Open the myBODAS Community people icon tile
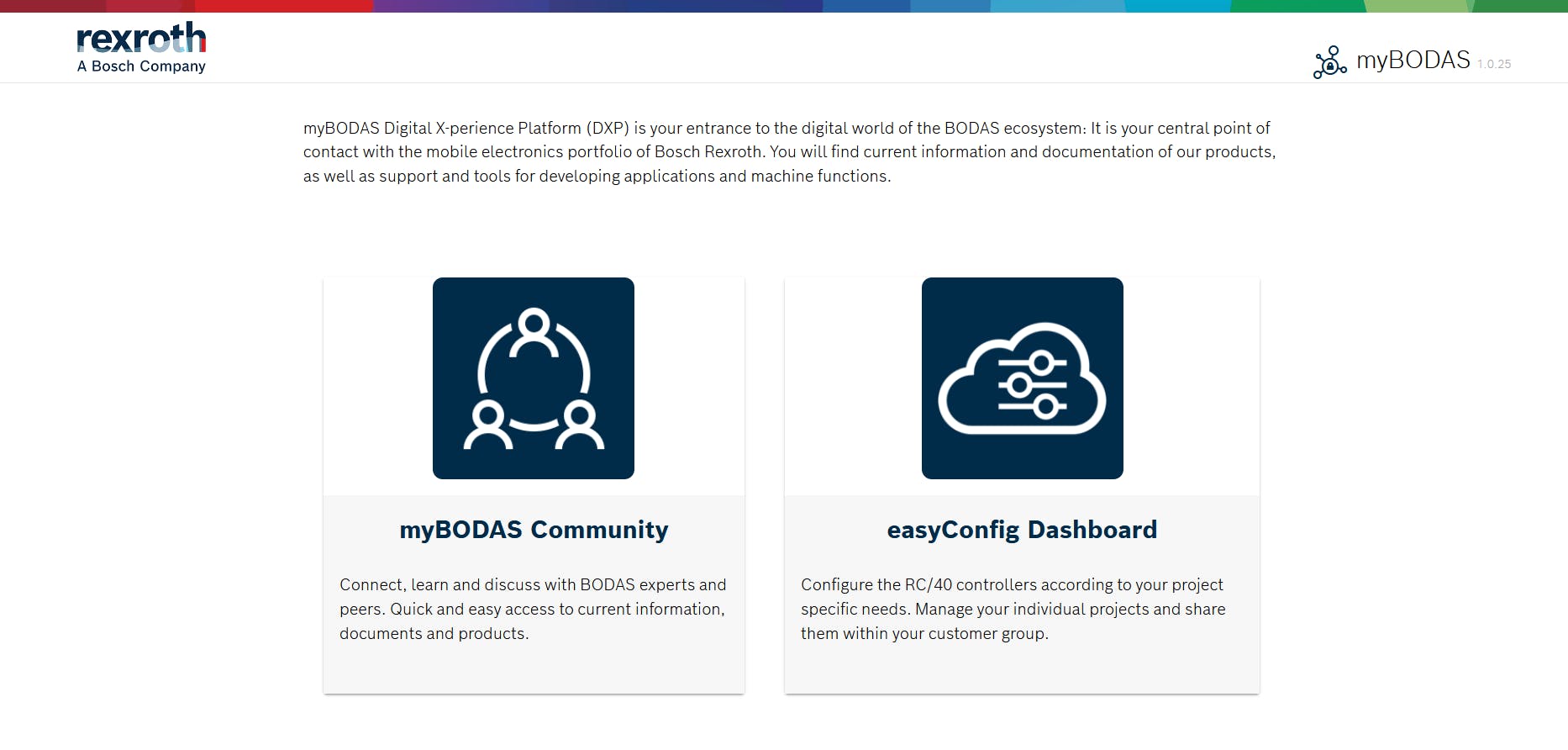This screenshot has width=1568, height=750. pos(534,378)
